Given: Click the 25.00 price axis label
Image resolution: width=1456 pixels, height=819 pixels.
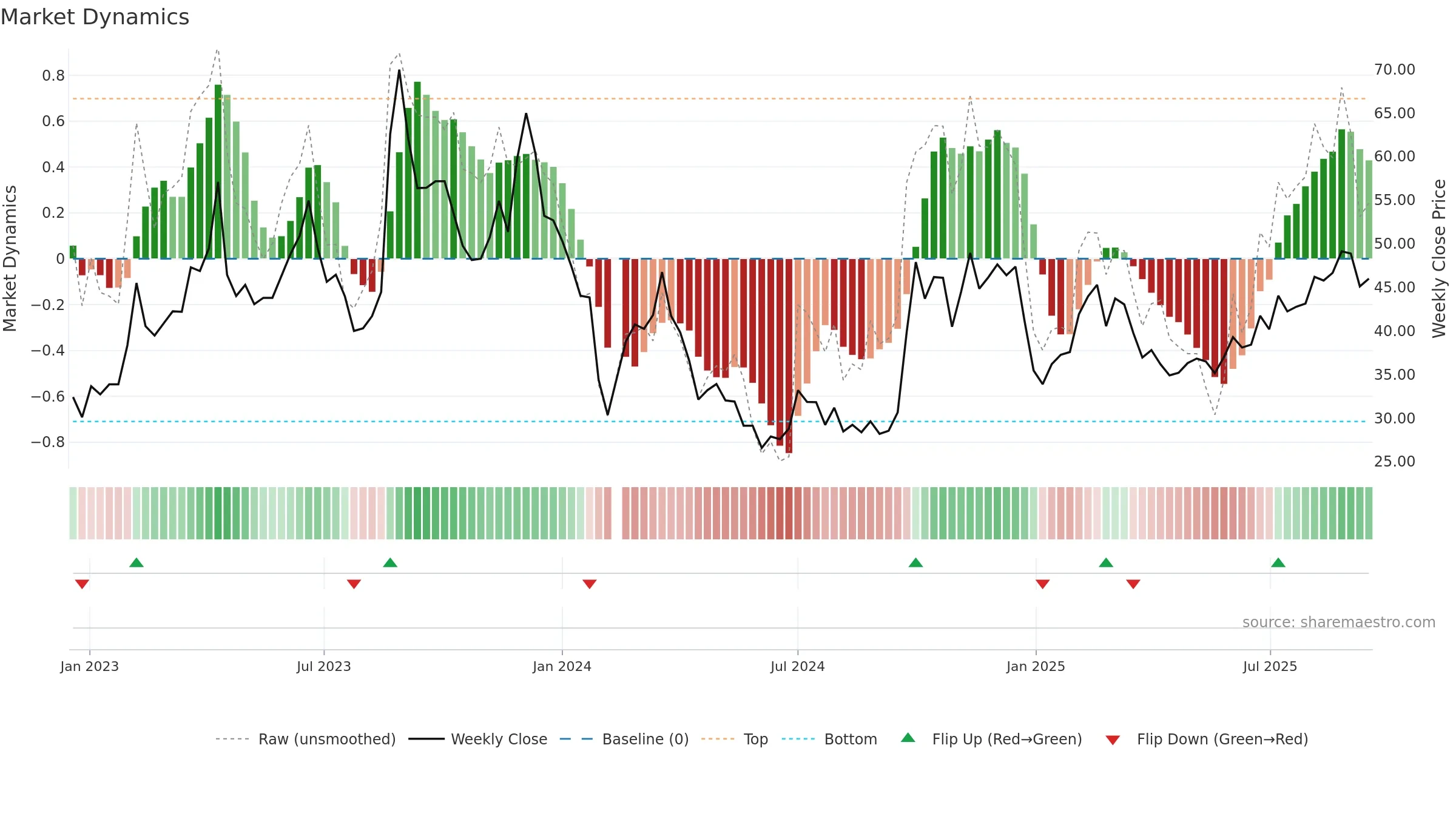Looking at the screenshot, I should [x=1395, y=462].
